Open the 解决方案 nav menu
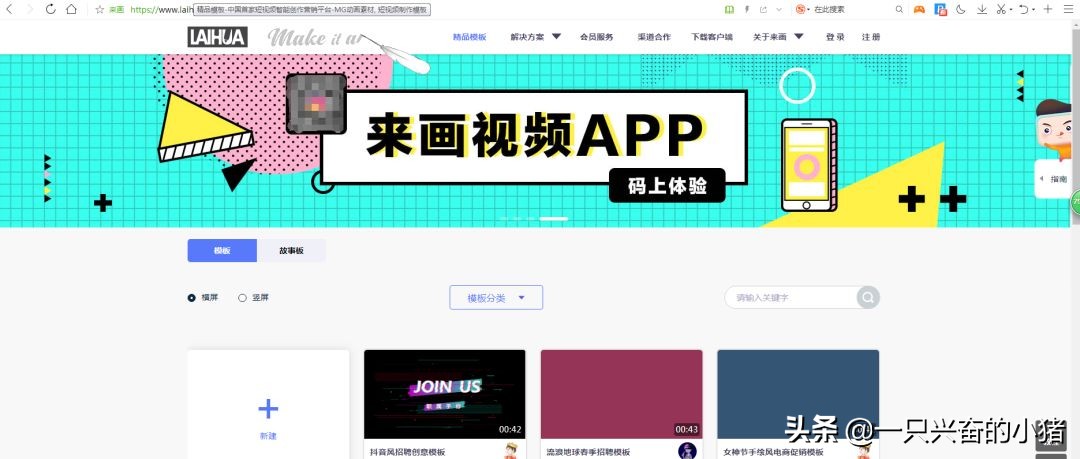 [527, 37]
